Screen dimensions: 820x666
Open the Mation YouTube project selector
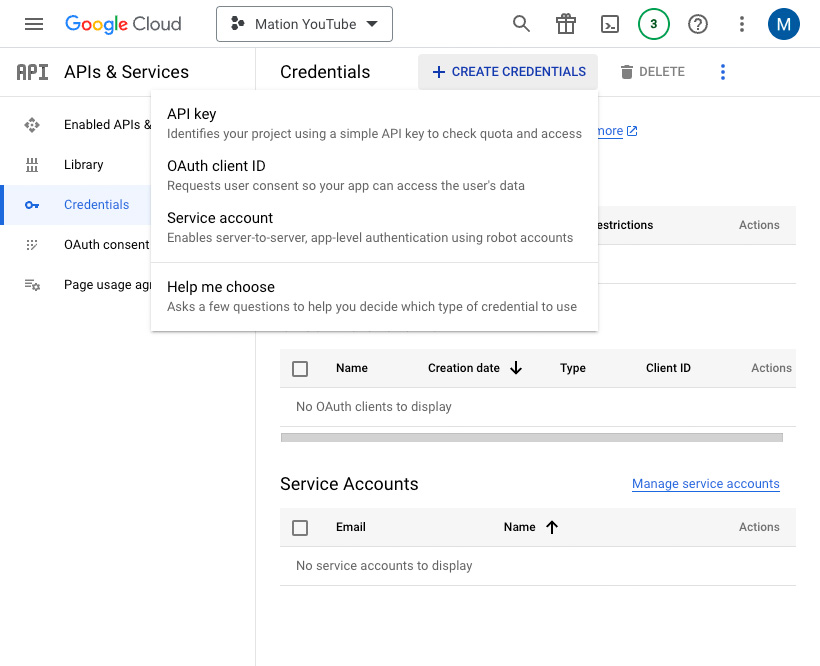(x=304, y=24)
